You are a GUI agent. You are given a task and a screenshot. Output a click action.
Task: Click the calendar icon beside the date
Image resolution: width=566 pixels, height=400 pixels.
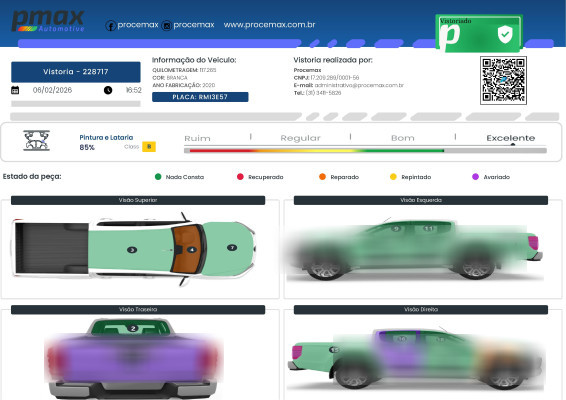(15, 90)
